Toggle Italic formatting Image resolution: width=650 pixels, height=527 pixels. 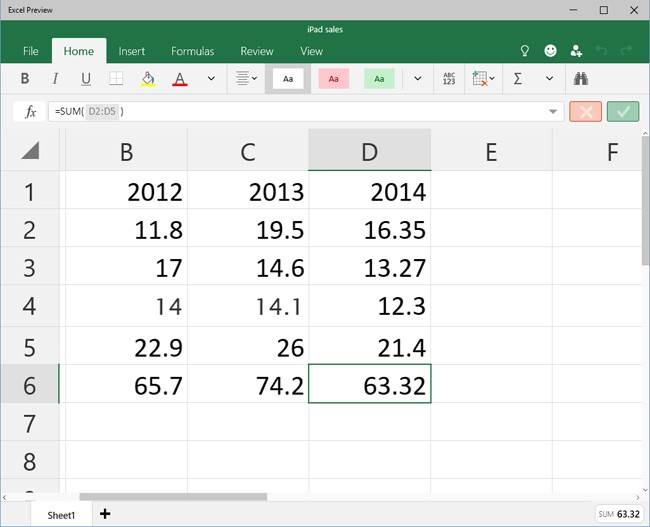tap(55, 78)
